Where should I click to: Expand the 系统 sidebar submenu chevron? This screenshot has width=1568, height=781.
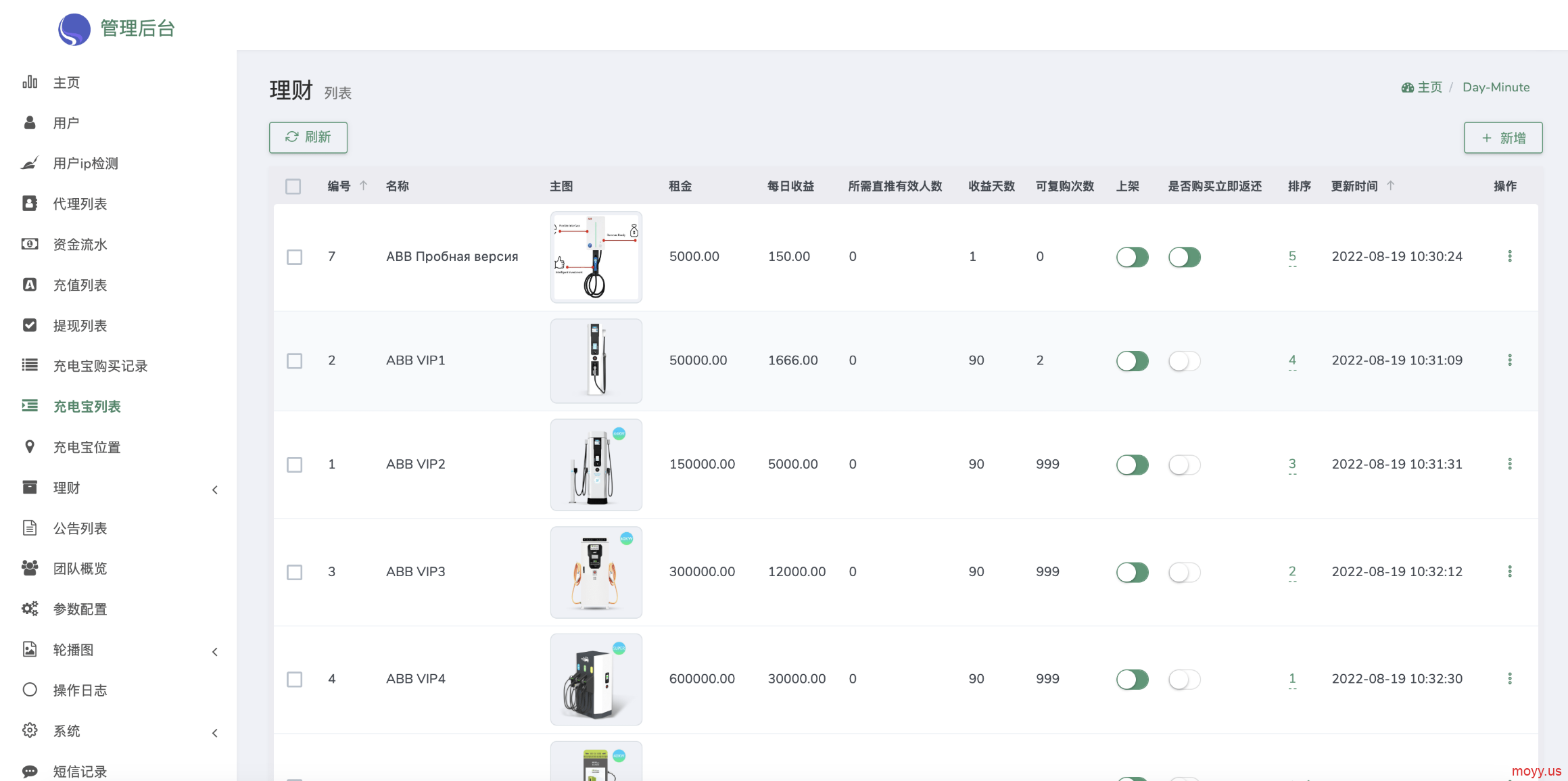click(x=215, y=733)
